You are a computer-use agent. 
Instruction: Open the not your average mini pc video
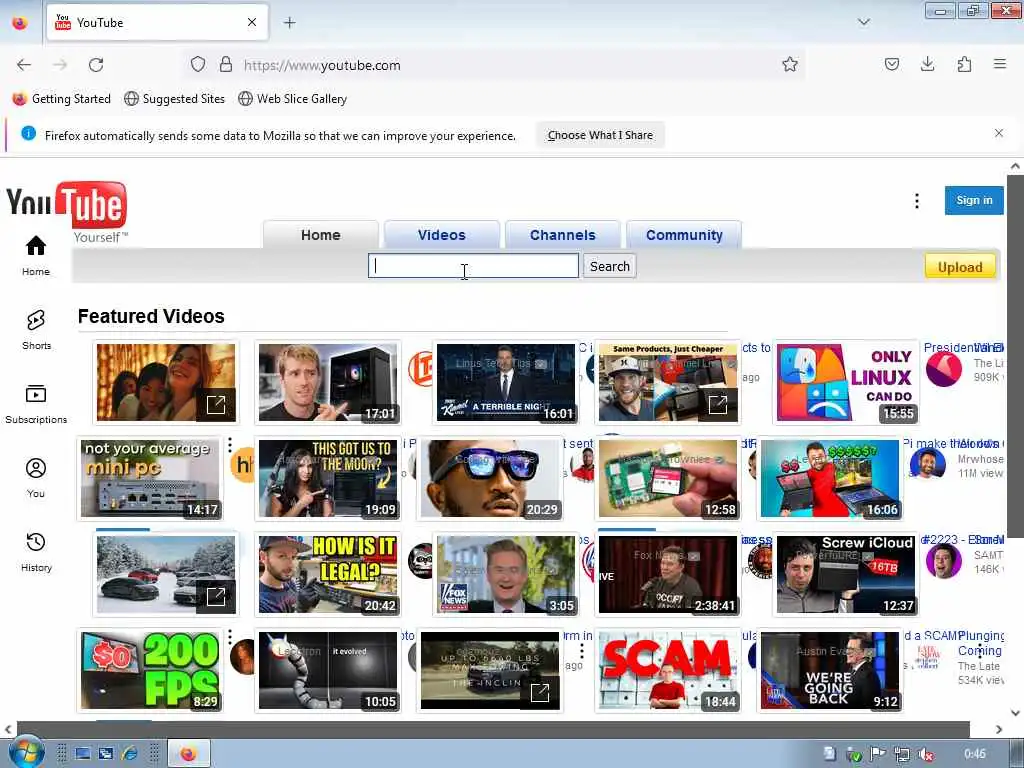(x=150, y=478)
